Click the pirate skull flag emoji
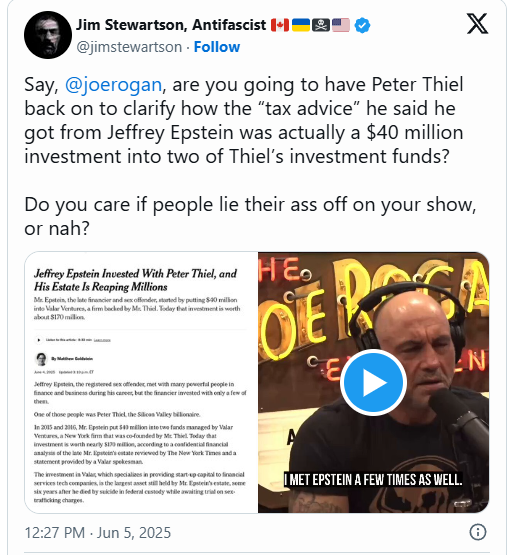The image size is (508, 555). pyautogui.click(x=321, y=25)
